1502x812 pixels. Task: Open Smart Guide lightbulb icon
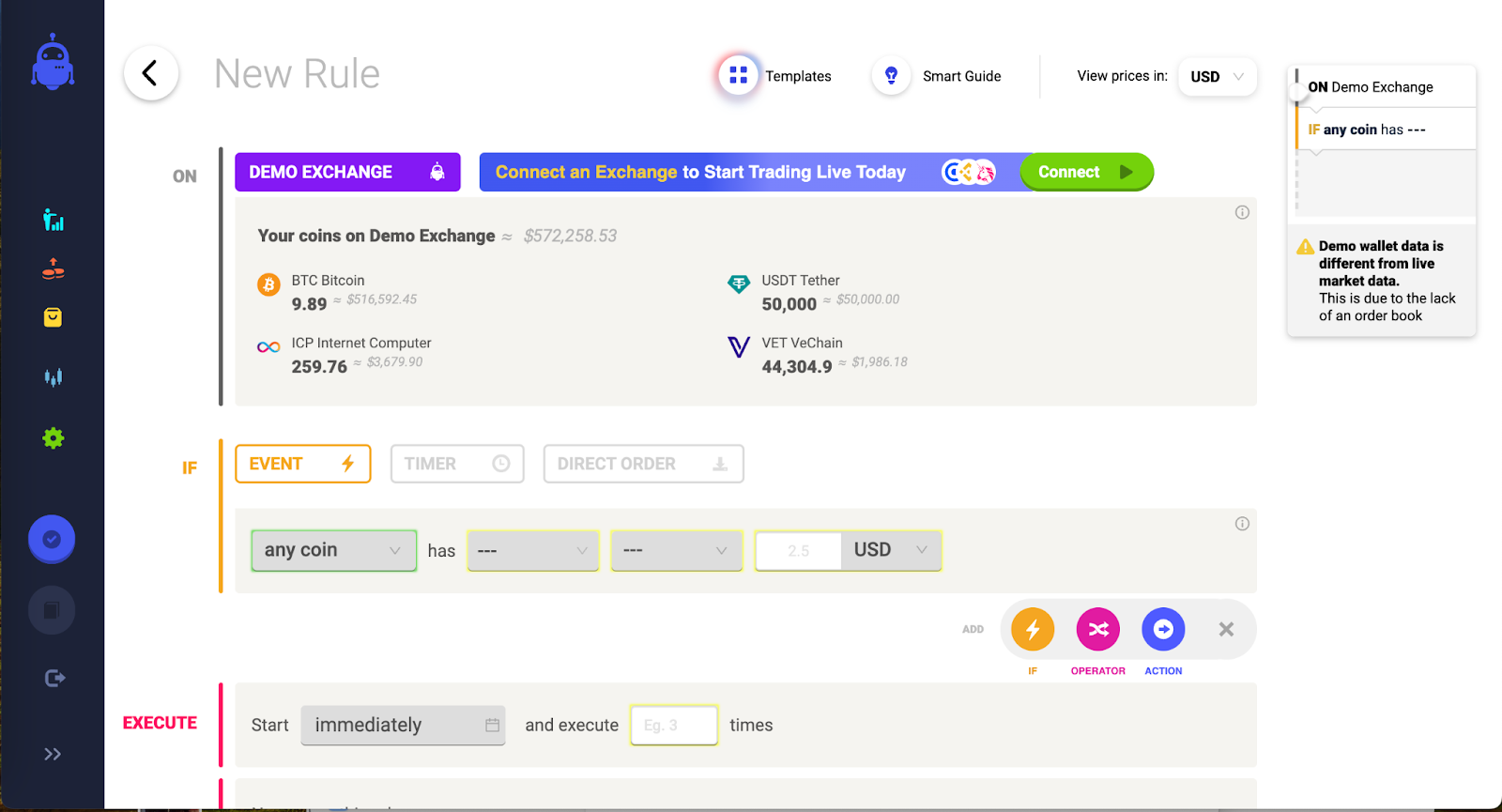pyautogui.click(x=892, y=75)
